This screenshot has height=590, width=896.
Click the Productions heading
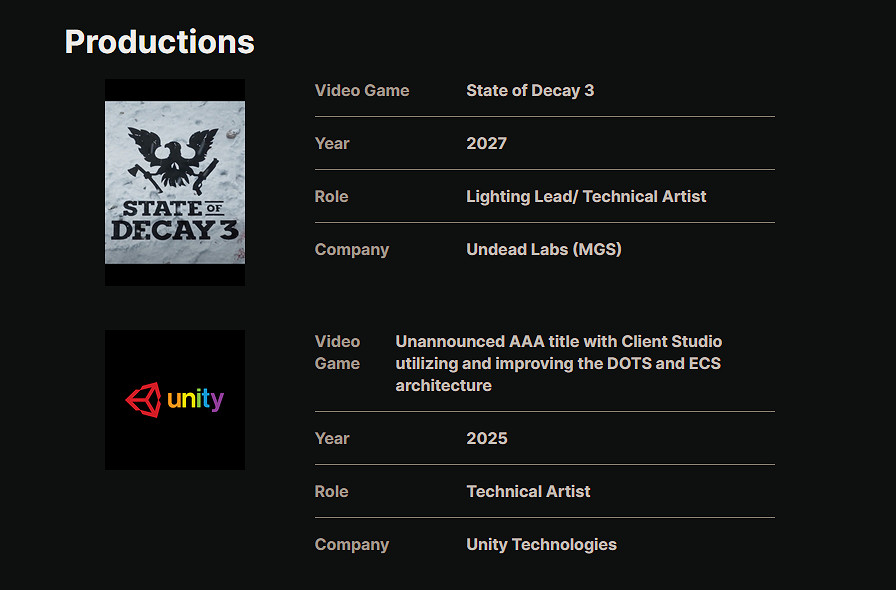(x=159, y=42)
